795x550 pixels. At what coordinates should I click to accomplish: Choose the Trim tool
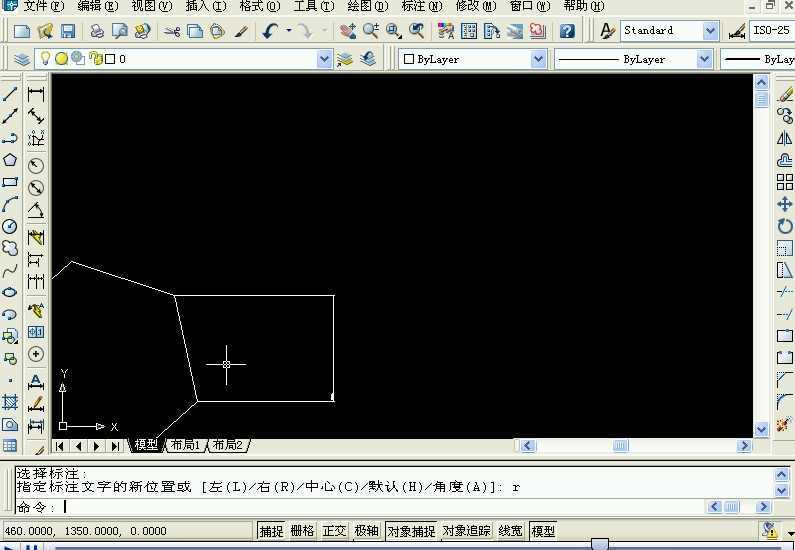785,292
